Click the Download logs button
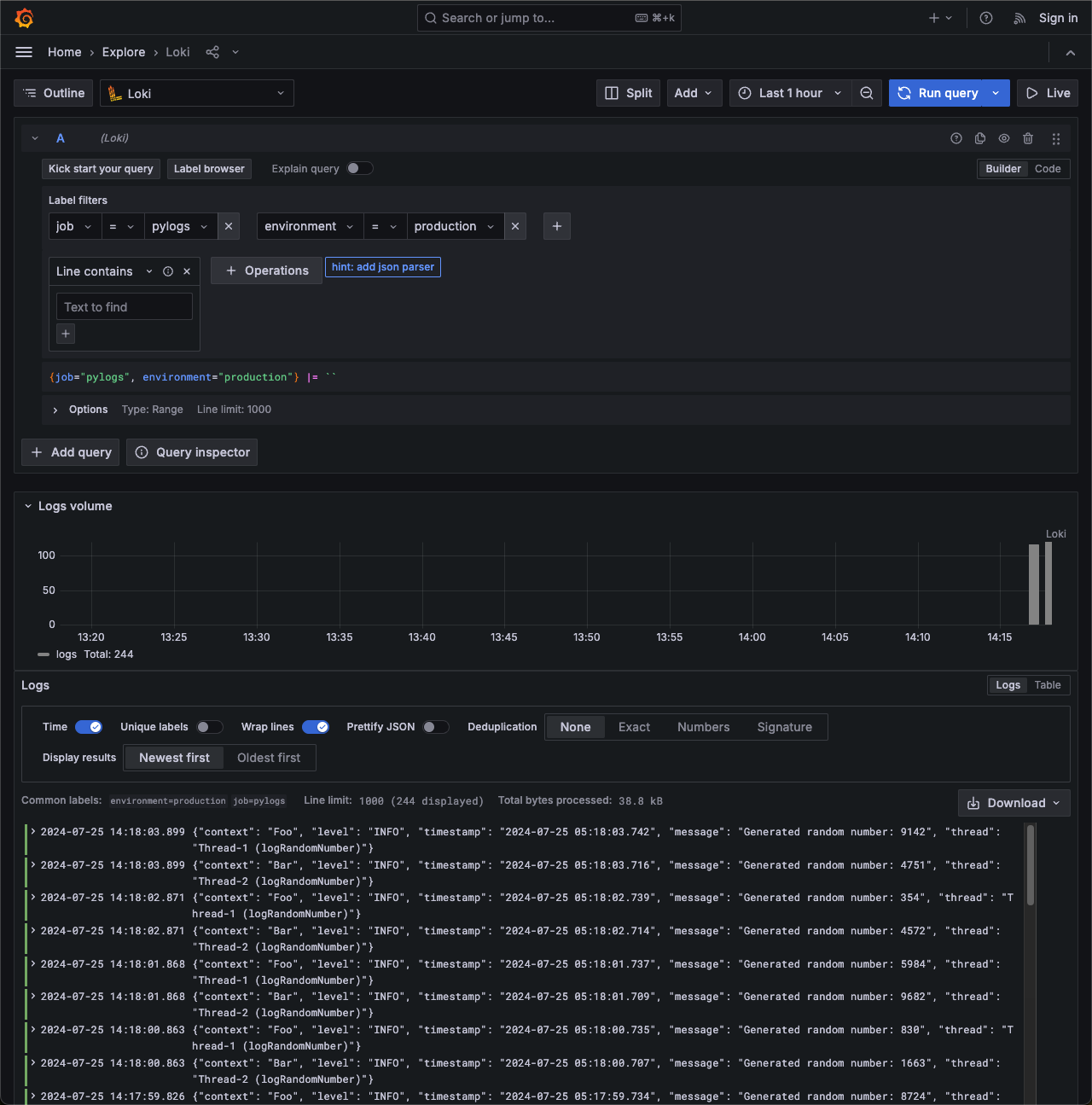The height and width of the screenshot is (1105, 1092). (1014, 802)
